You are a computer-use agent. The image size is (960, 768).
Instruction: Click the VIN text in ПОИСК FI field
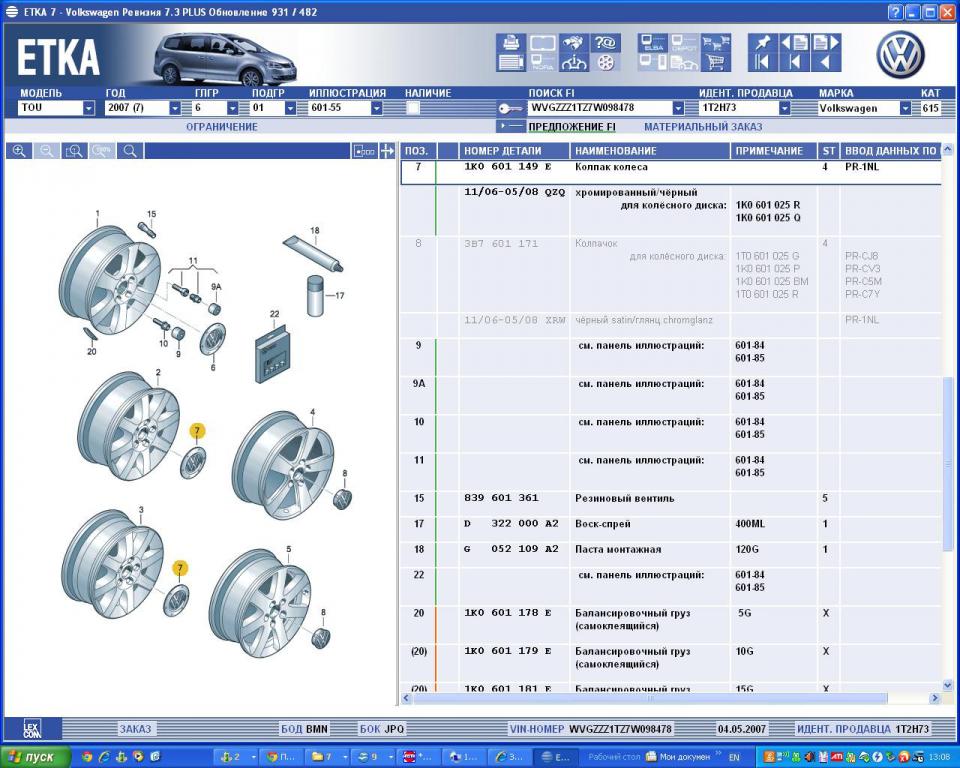[x=582, y=108]
